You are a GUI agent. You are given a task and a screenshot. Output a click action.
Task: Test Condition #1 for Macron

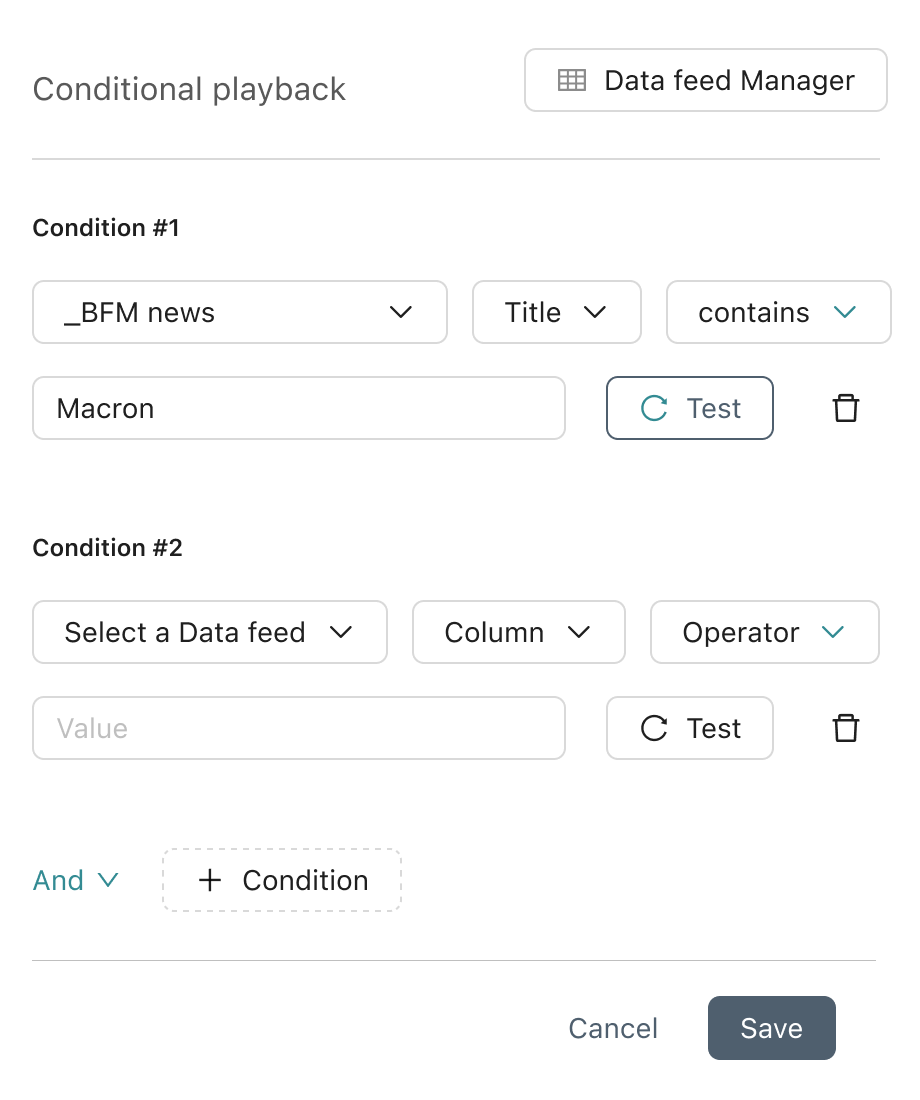[690, 408]
